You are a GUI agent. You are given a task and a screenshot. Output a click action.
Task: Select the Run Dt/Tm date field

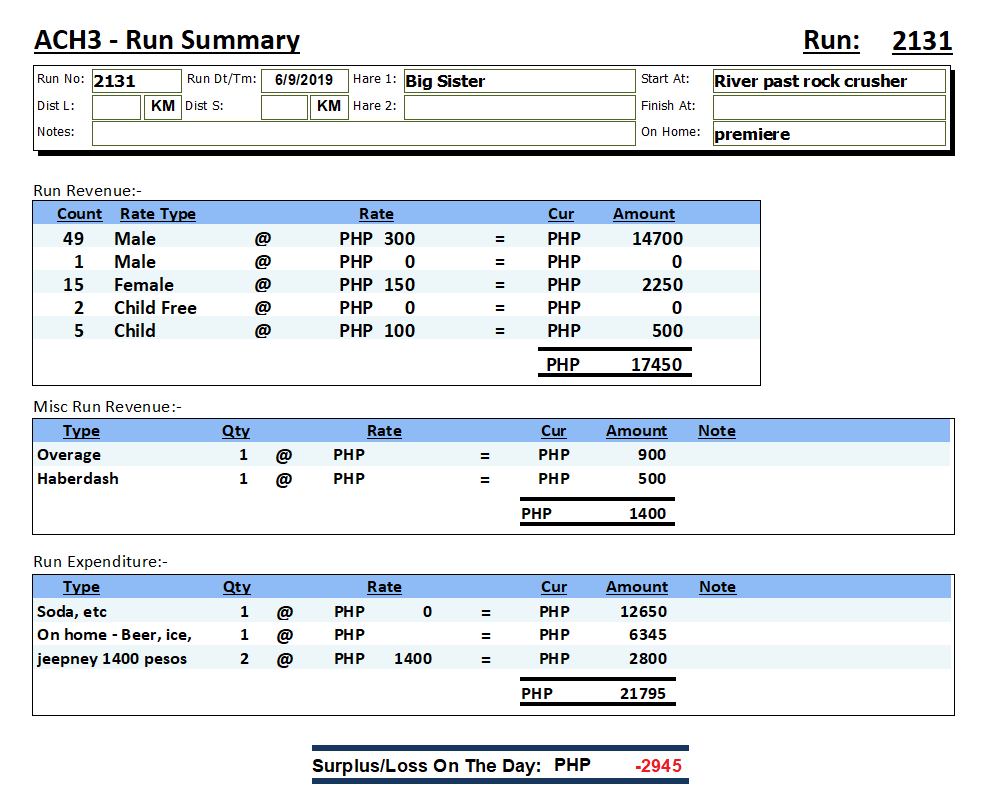(x=304, y=80)
